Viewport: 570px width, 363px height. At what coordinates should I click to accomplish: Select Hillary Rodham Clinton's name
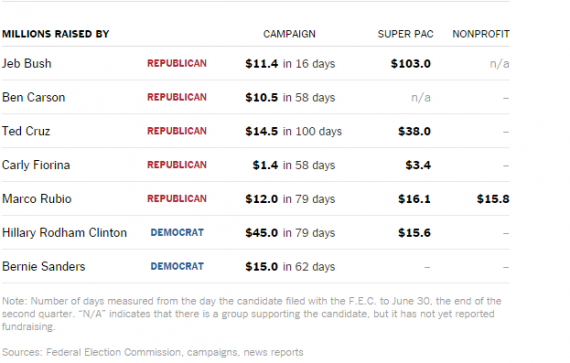(64, 233)
